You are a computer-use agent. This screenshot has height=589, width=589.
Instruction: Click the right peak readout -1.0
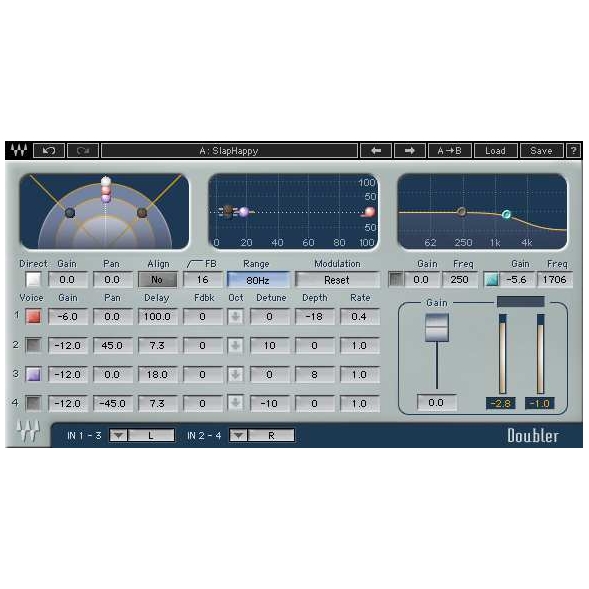pyautogui.click(x=539, y=403)
